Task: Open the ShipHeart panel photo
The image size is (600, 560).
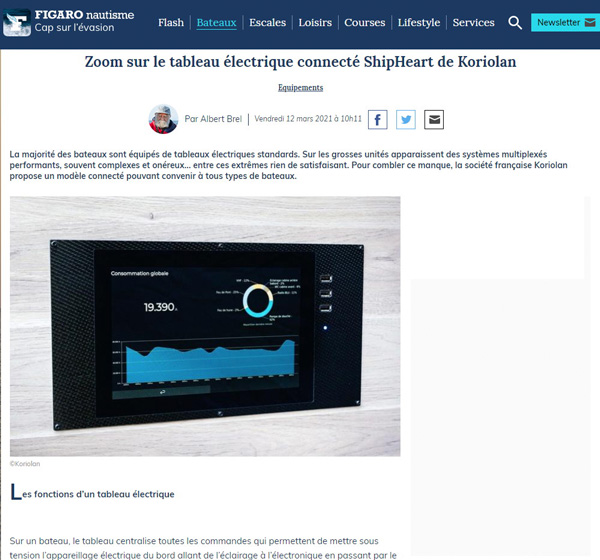Action: pyautogui.click(x=205, y=326)
